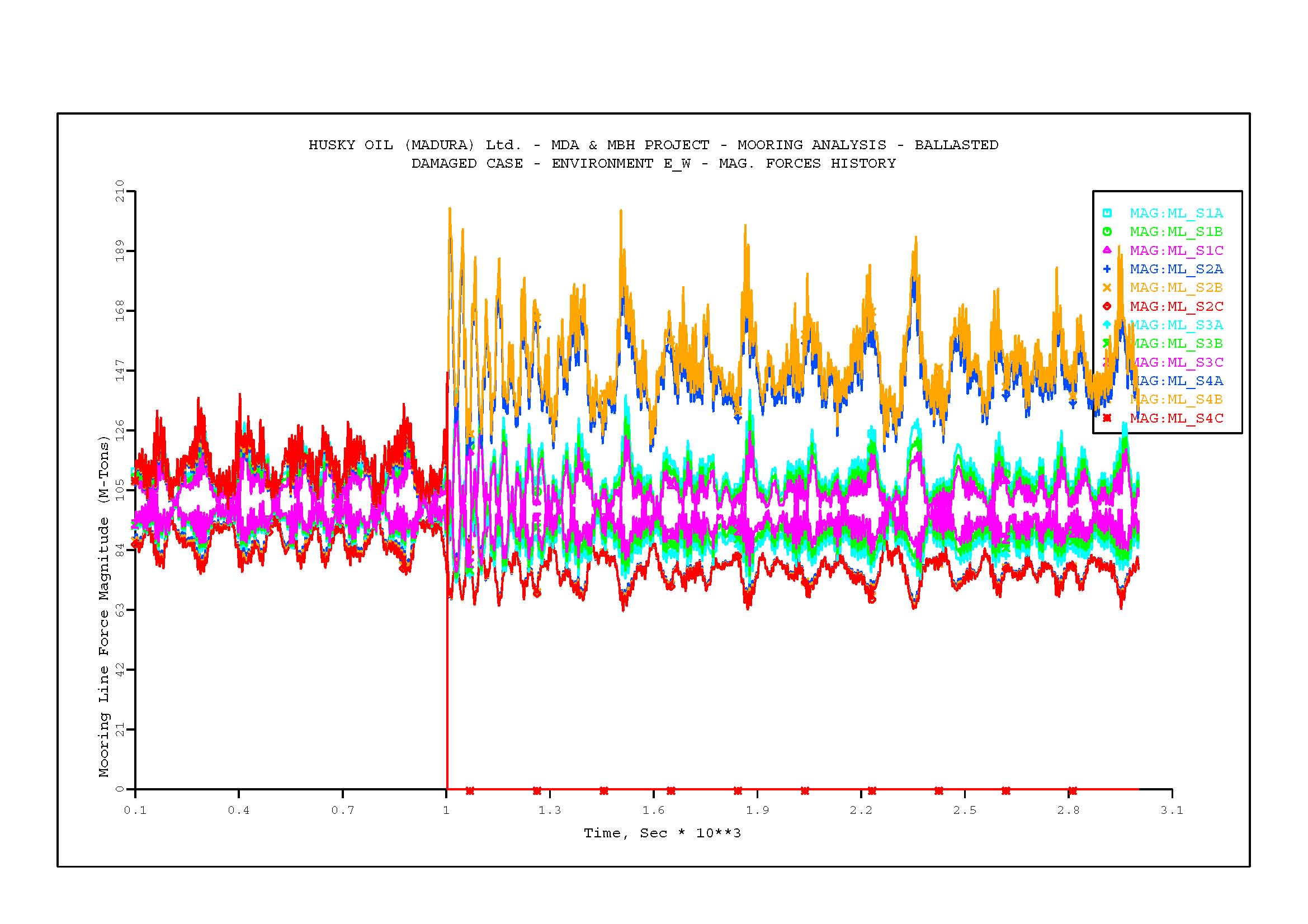Click the 210 tick label on the y-axis

click(120, 191)
